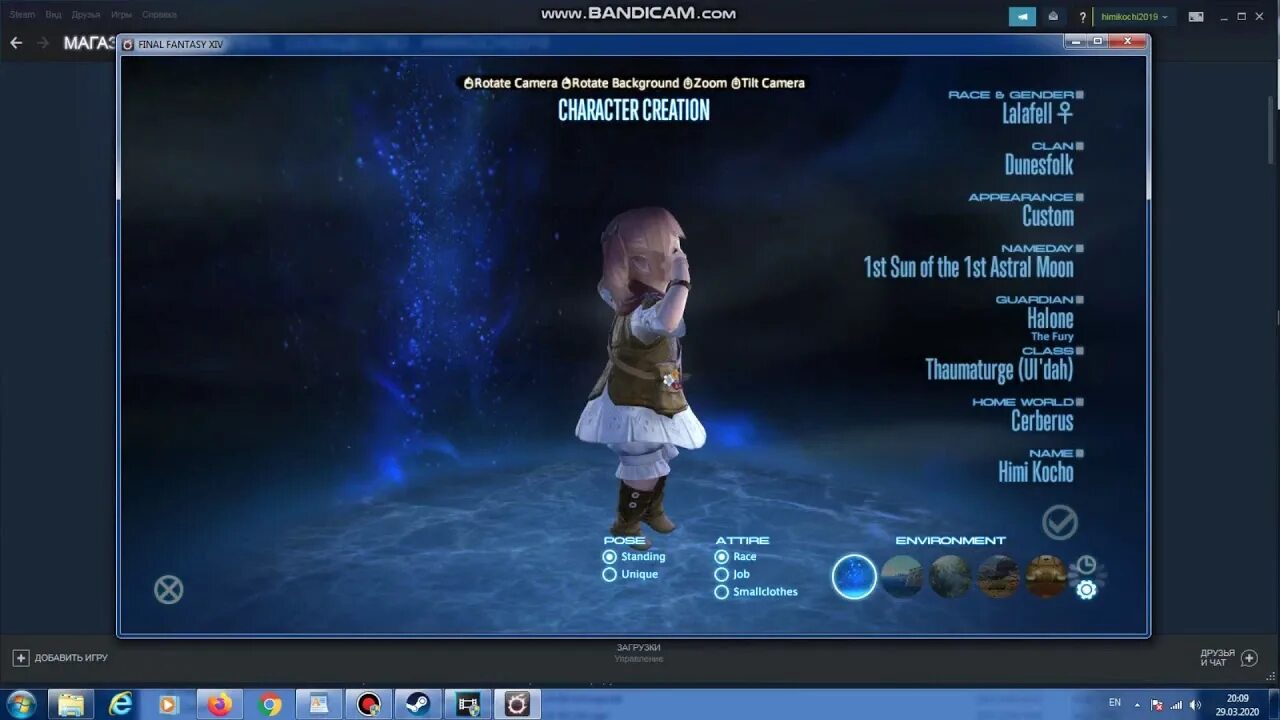Screen dimensions: 1280x720
Task: Select the Standing pose option
Action: point(633,557)
